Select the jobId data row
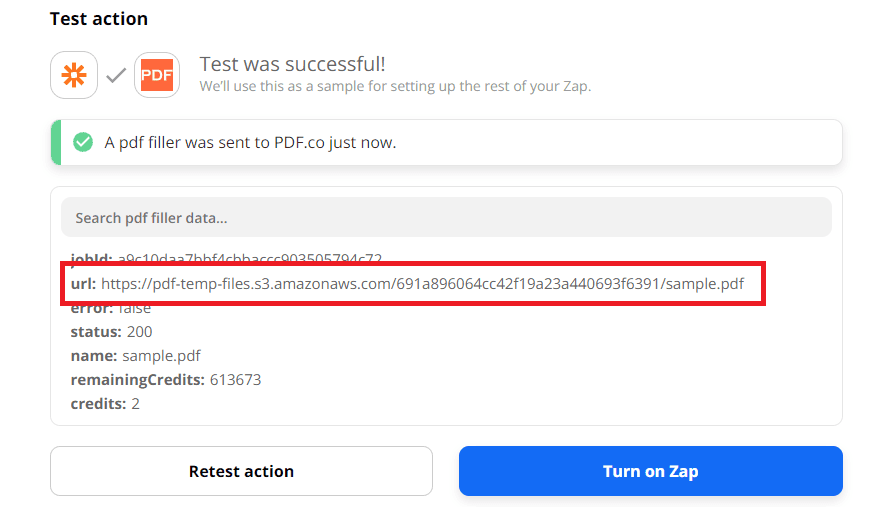The image size is (895, 507). click(x=226, y=259)
